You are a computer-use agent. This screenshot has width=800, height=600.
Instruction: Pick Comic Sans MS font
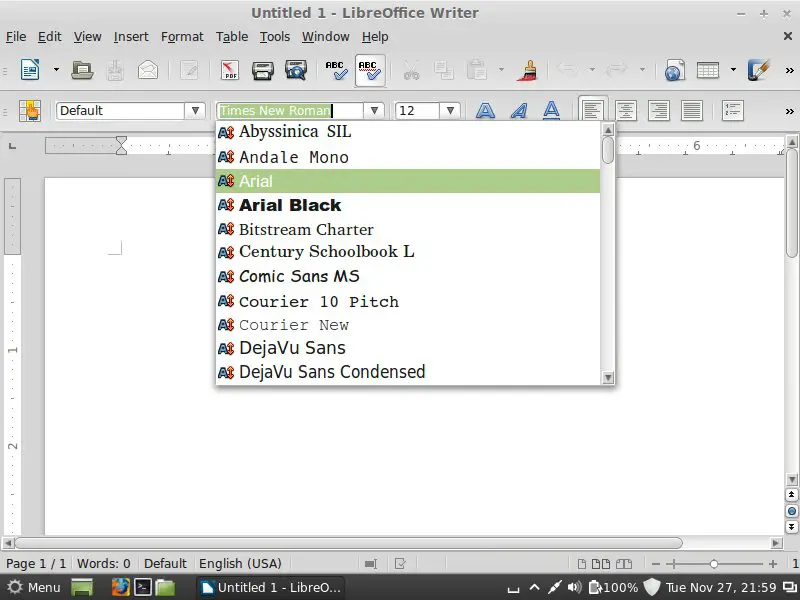408,276
